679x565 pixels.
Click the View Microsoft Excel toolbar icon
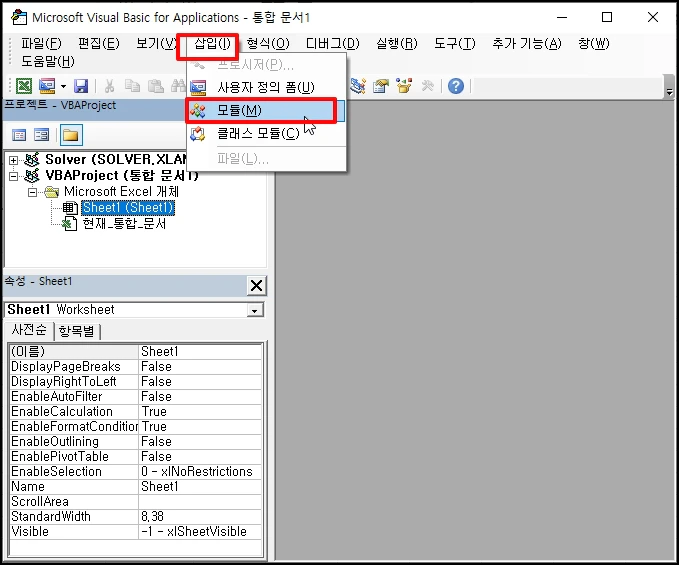click(24, 86)
